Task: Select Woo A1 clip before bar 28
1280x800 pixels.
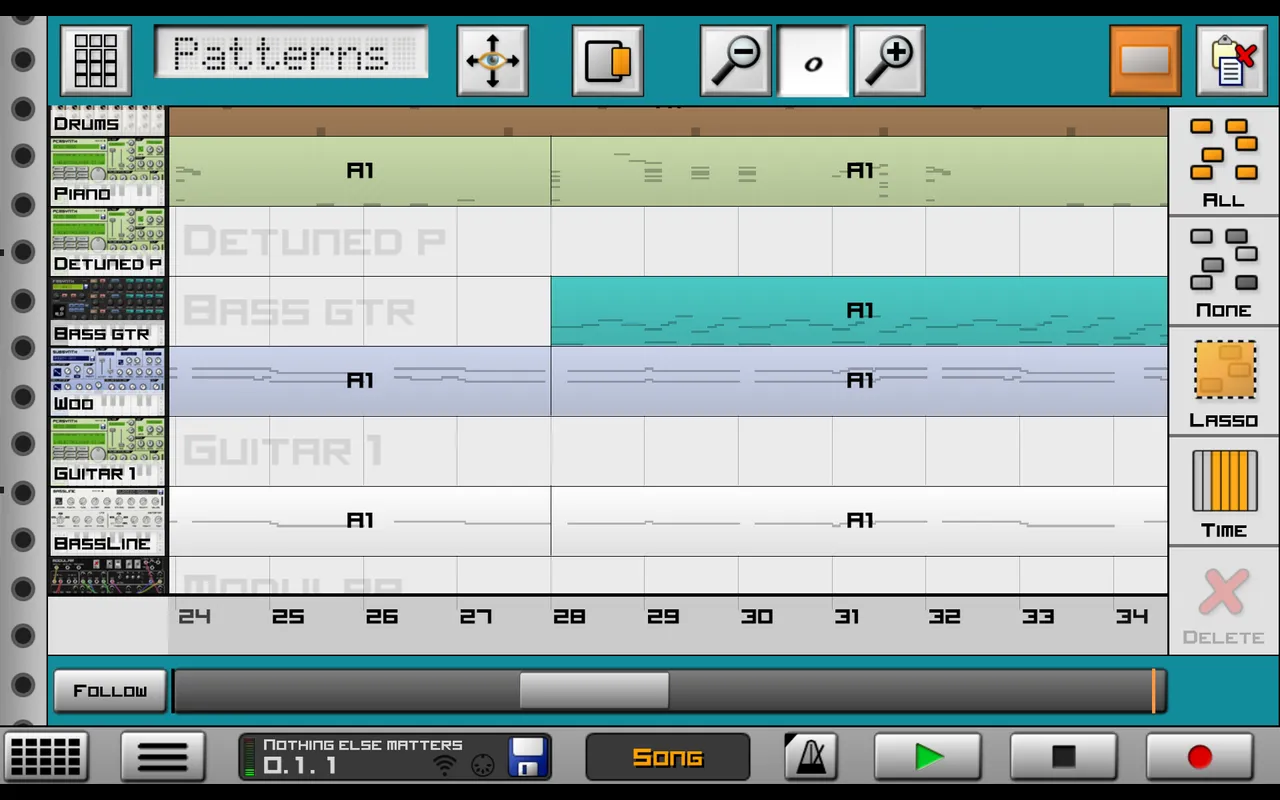Action: coord(359,381)
